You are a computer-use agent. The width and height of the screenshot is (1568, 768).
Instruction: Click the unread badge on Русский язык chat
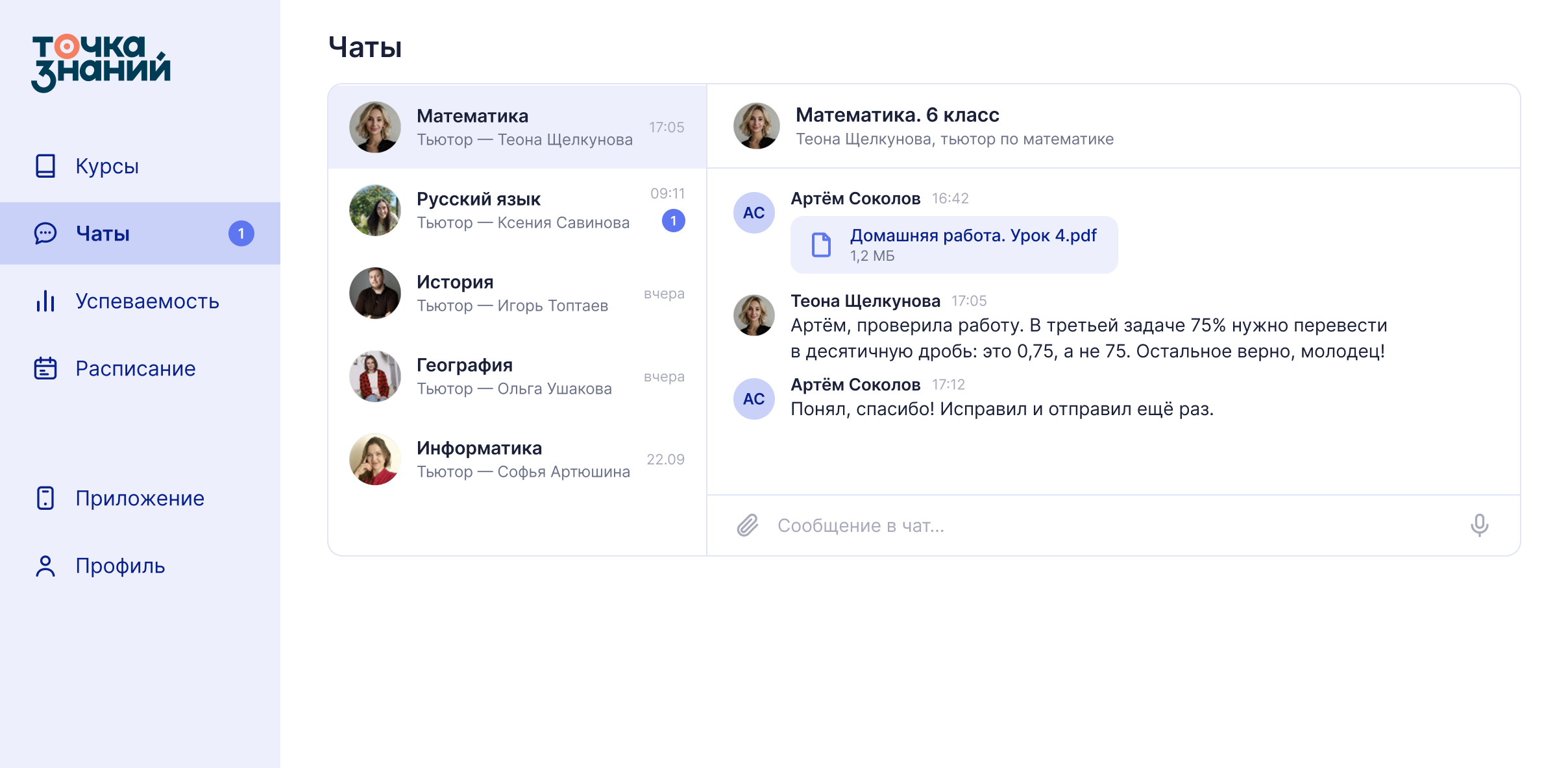click(674, 221)
